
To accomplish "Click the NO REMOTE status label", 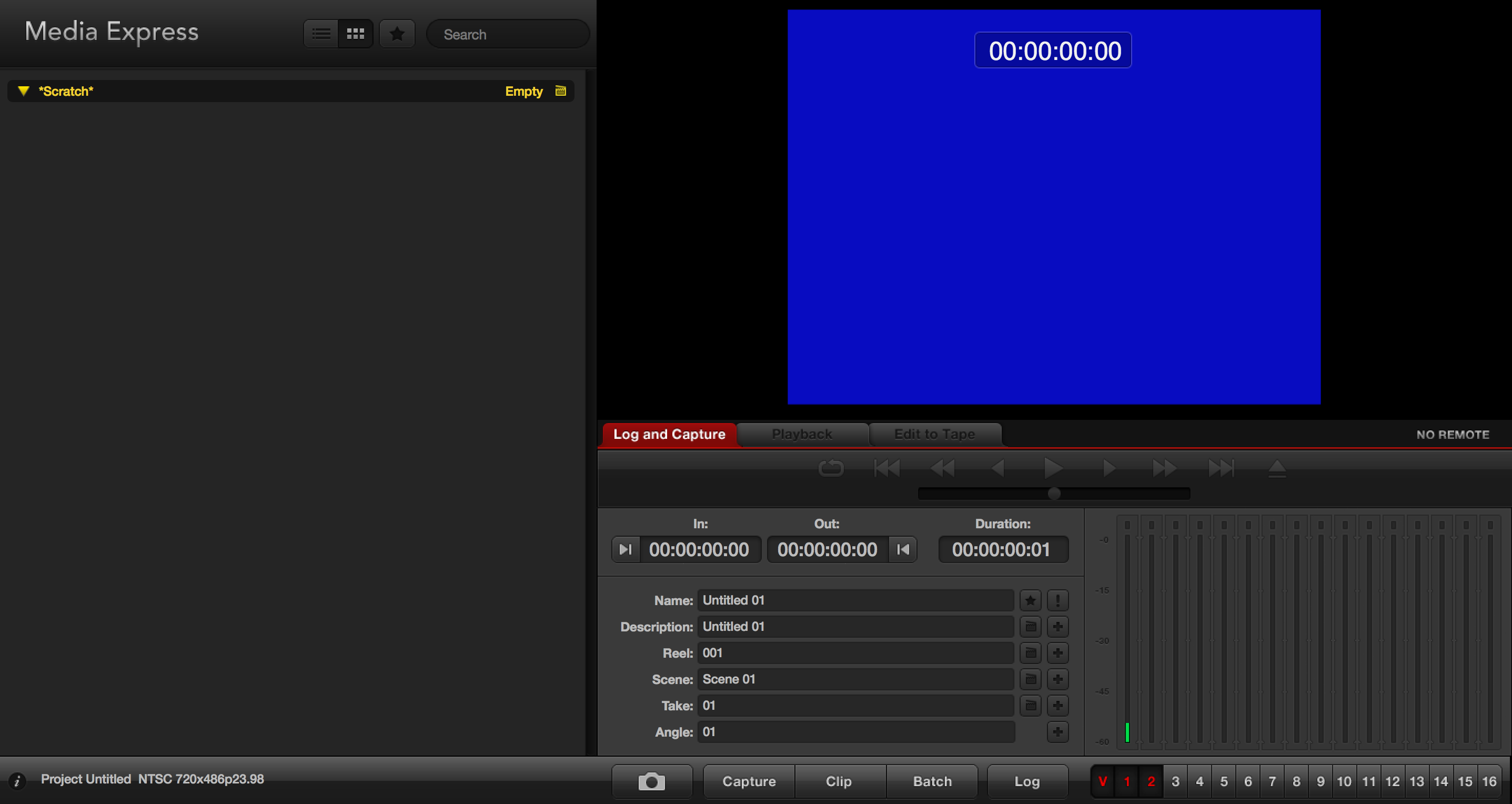I will pyautogui.click(x=1453, y=435).
